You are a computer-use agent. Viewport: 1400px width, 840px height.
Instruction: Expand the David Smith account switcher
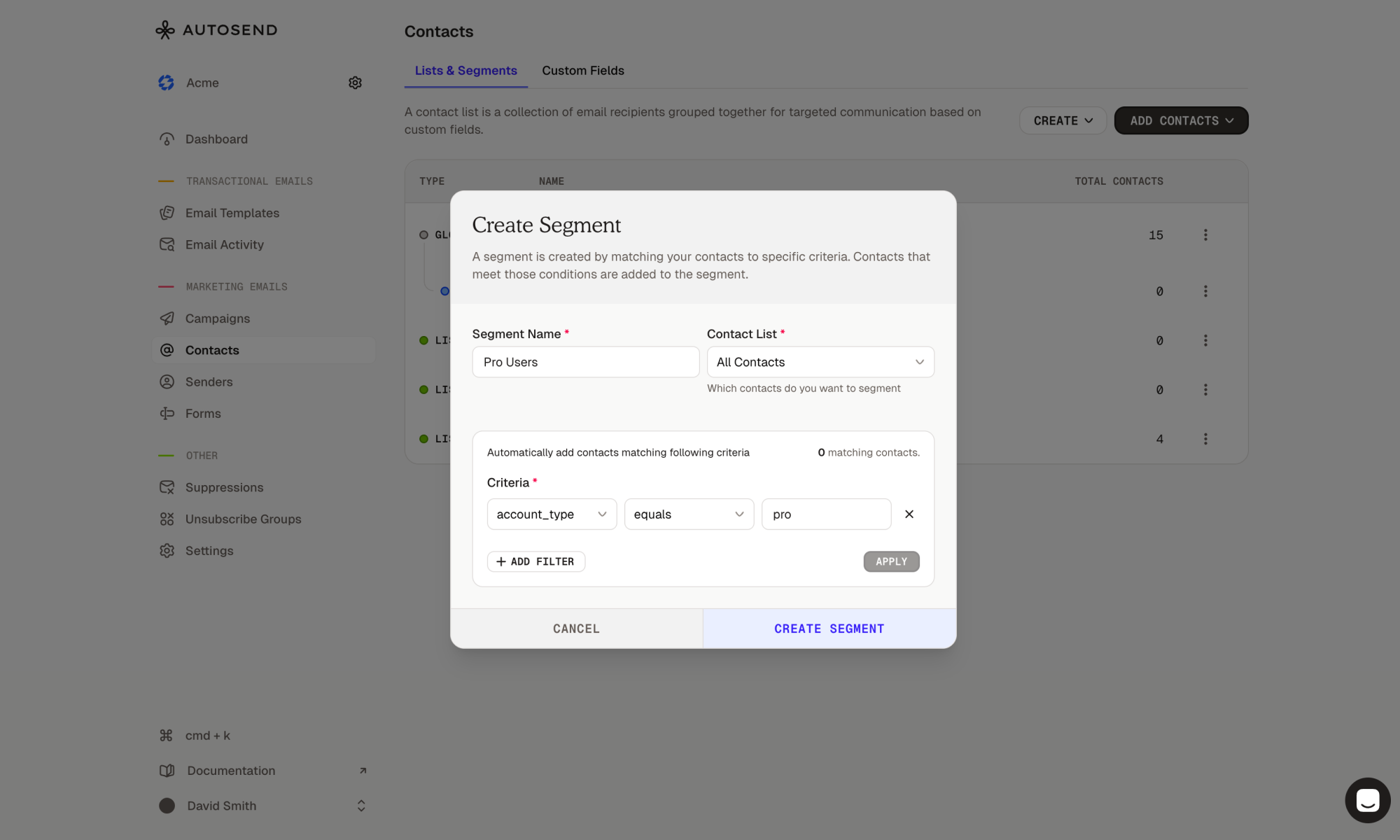360,806
